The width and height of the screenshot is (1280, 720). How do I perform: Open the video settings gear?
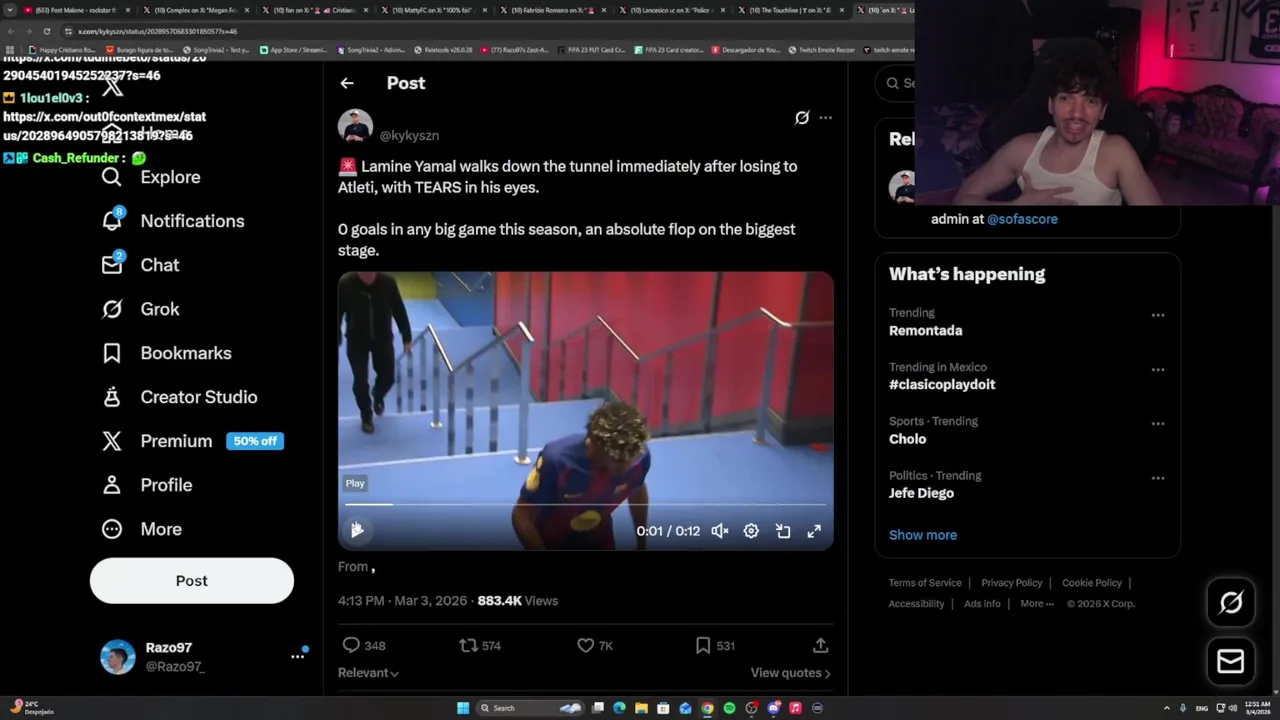click(x=751, y=531)
